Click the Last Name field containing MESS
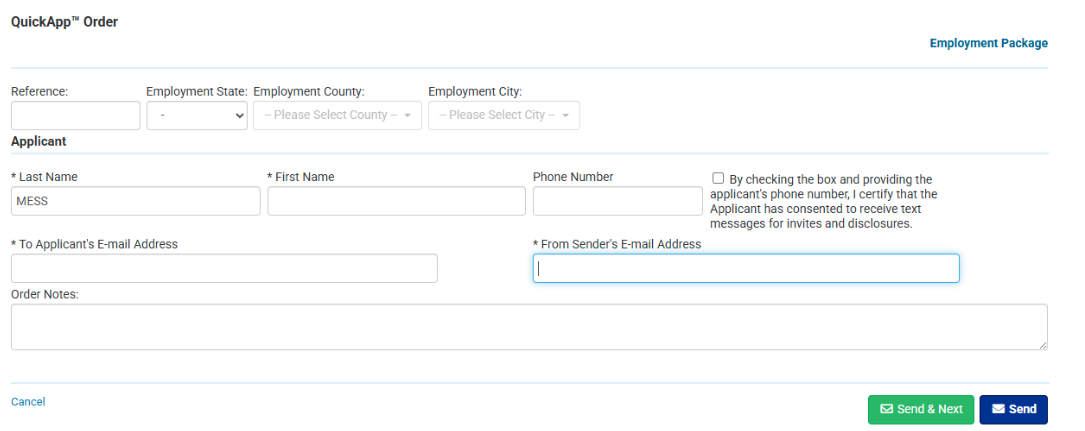The width and height of the screenshot is (1085, 431). tap(135, 201)
